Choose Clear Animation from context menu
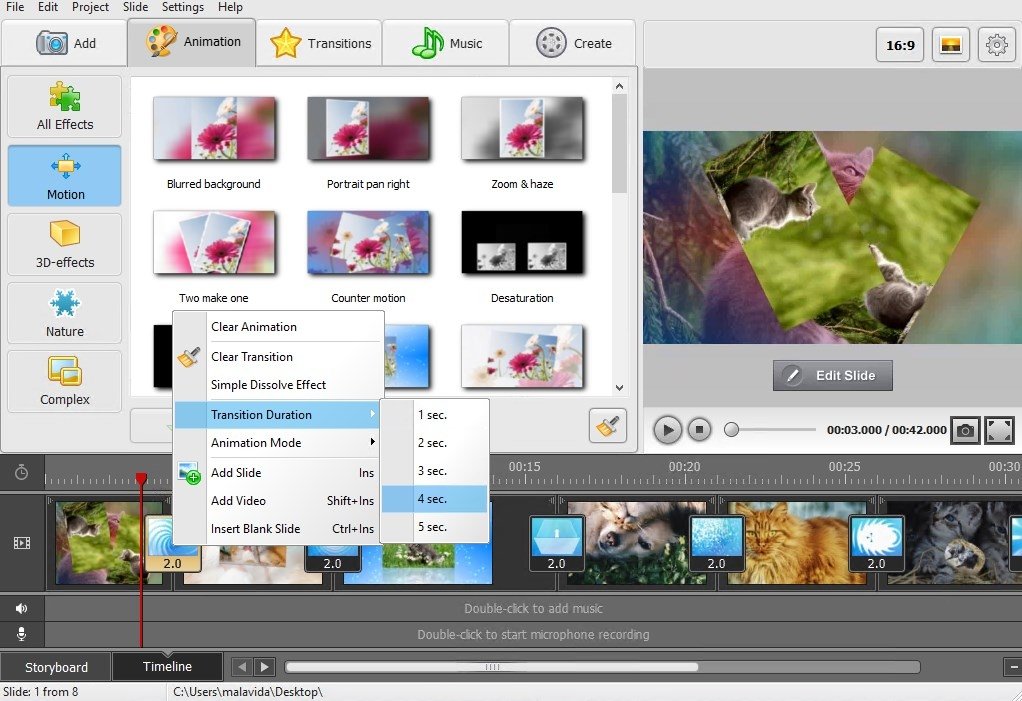Screen dimensions: 1022x701 279,327
